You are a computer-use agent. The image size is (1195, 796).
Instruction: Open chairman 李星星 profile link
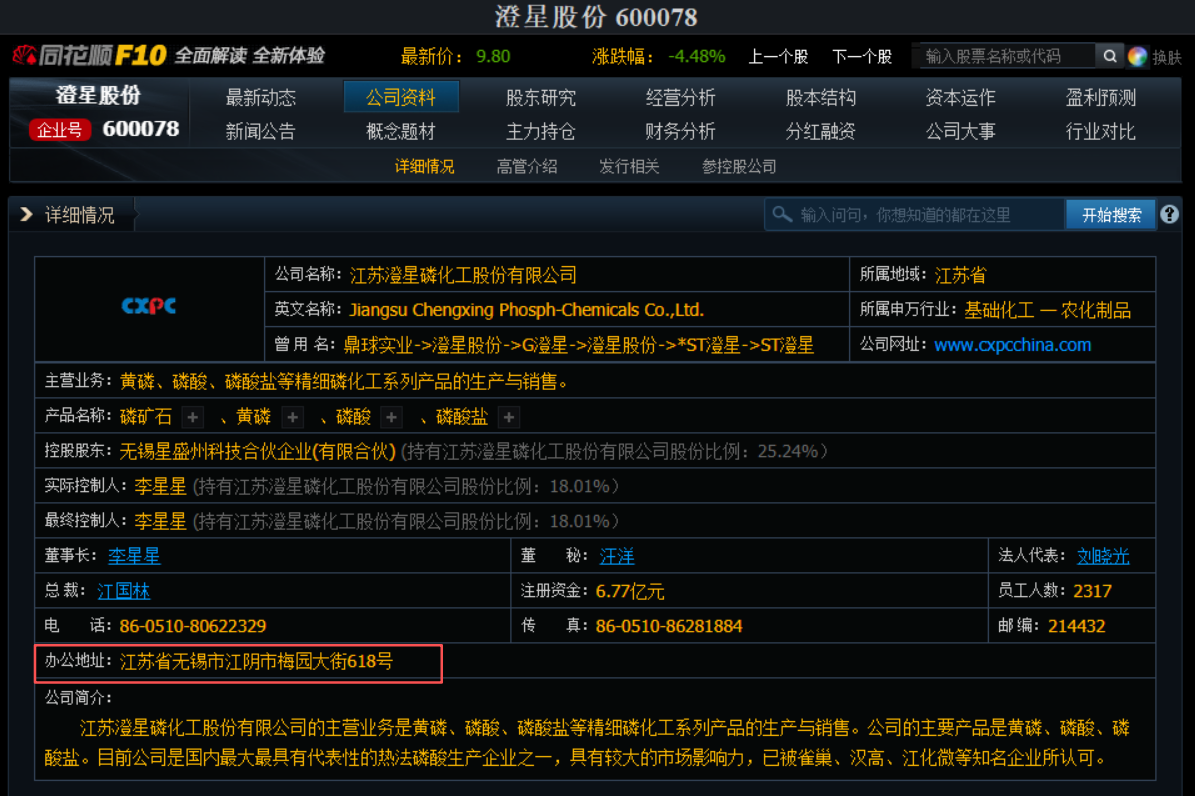(134, 556)
